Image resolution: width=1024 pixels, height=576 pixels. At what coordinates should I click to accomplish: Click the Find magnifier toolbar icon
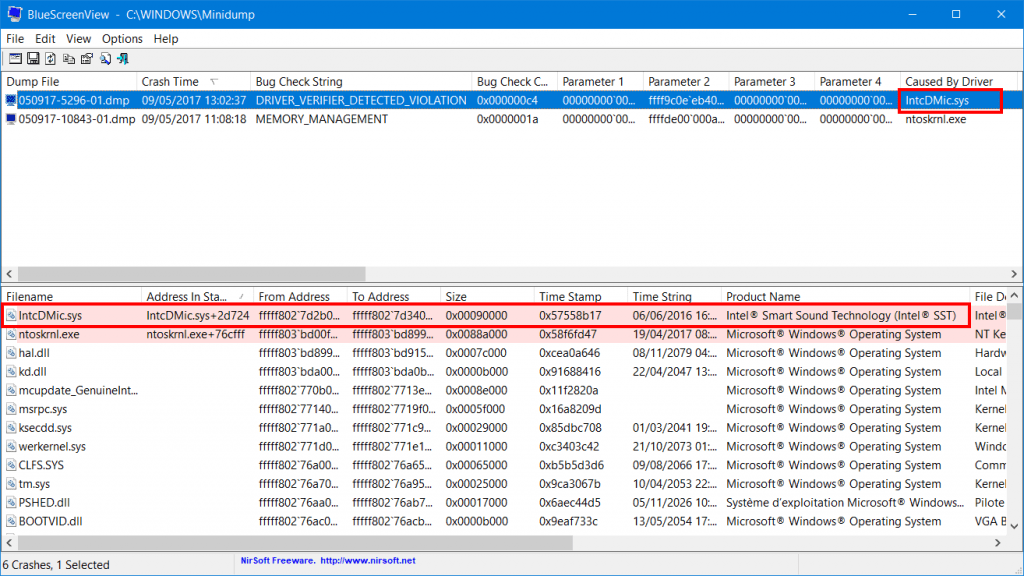(105, 59)
